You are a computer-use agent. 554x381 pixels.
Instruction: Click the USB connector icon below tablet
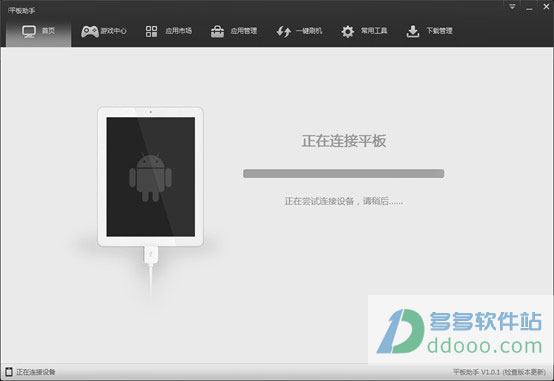[x=151, y=255]
